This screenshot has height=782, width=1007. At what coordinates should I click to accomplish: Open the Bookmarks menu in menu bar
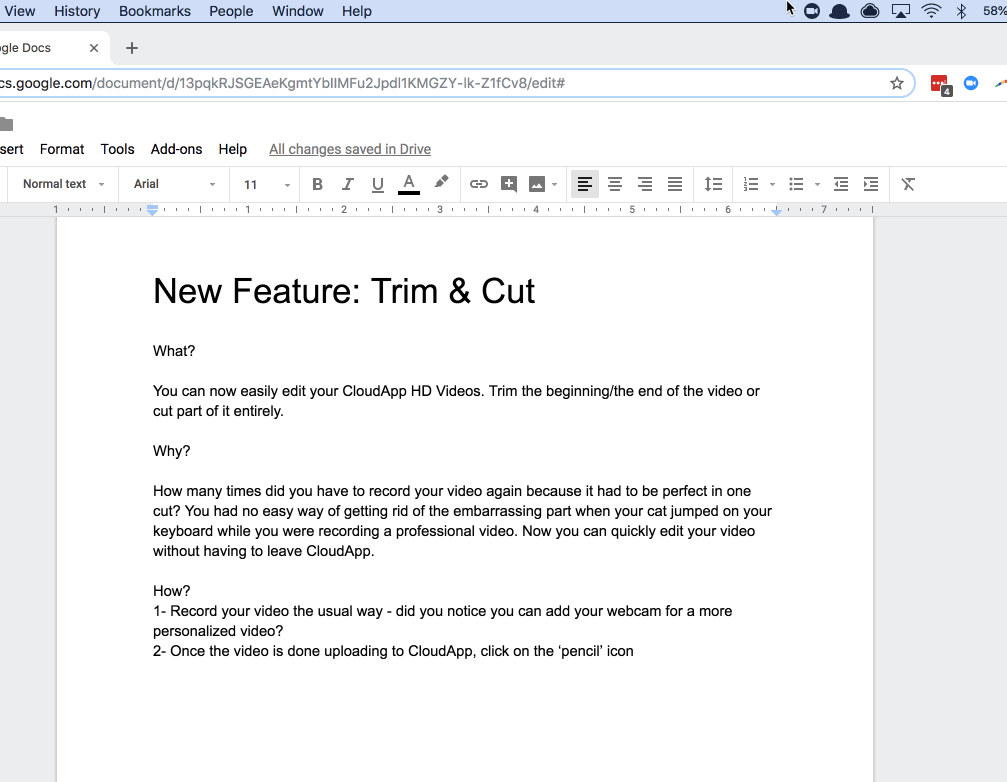pos(155,11)
